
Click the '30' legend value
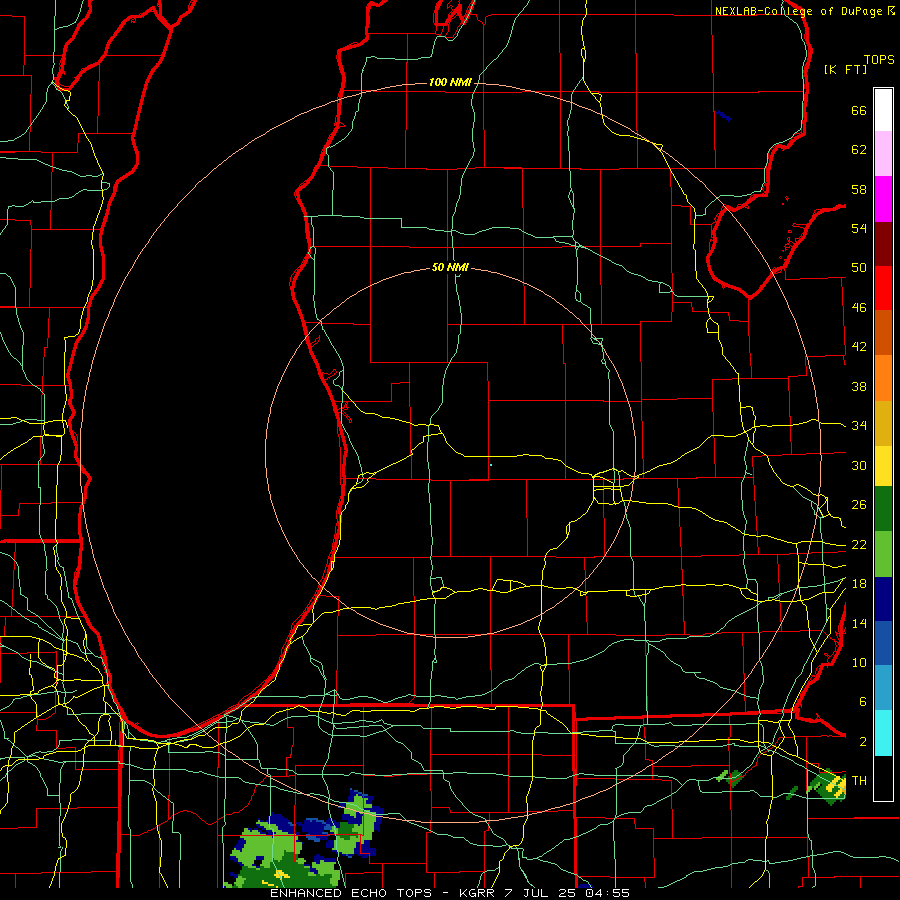pos(859,465)
